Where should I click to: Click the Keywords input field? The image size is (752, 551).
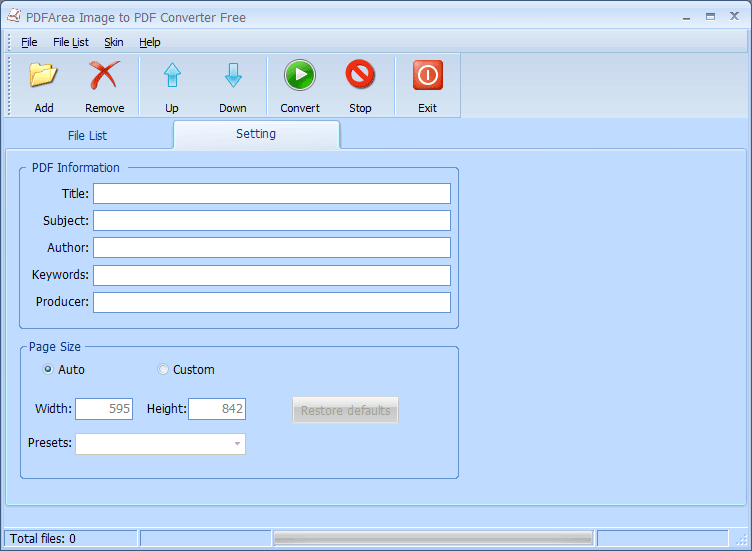point(272,275)
